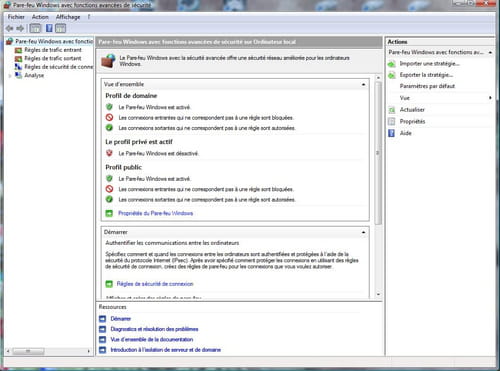This screenshot has height=371, width=500.
Task: Open Règles de sécurité de connexion link
Action: coord(155,284)
